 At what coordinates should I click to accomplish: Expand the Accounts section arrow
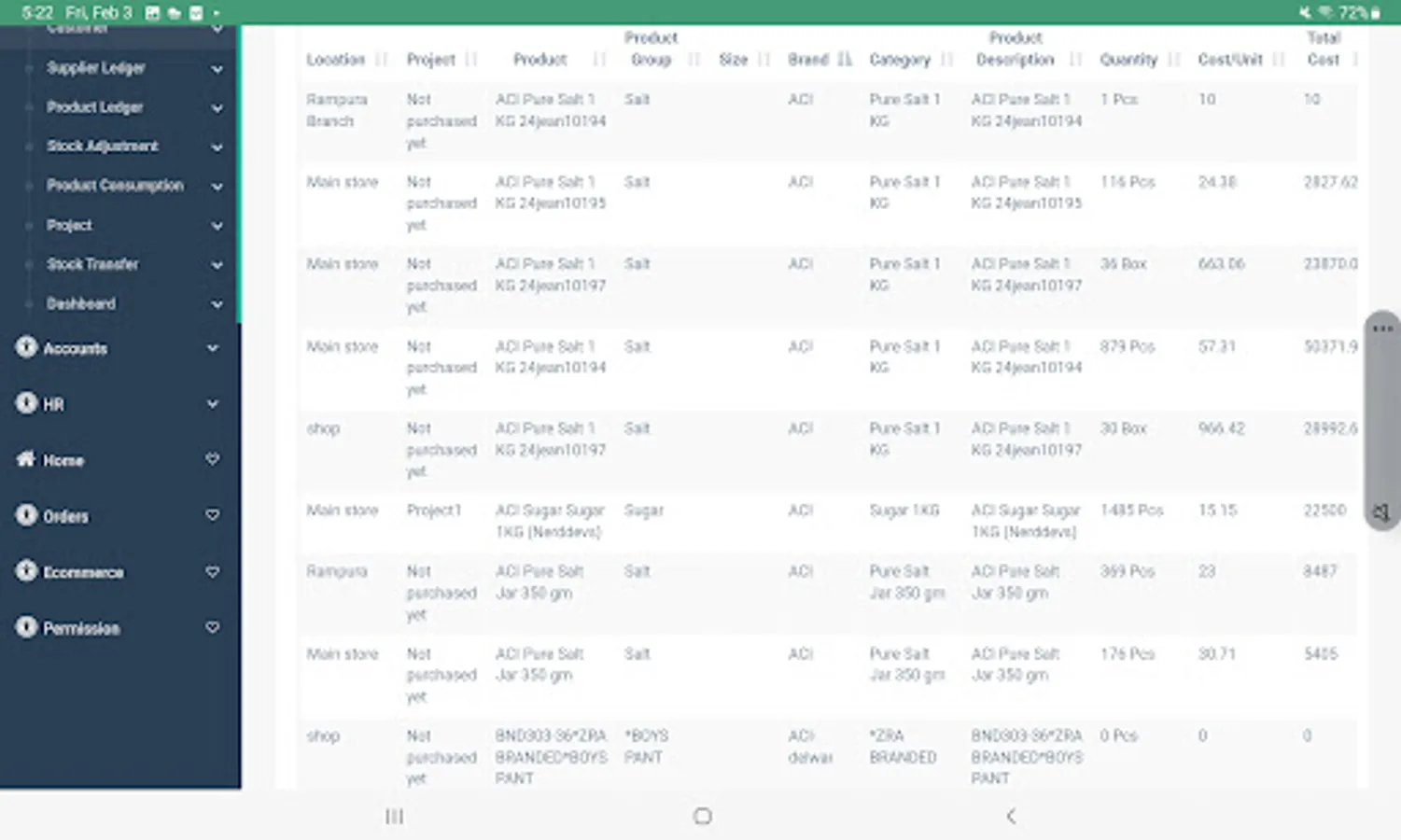[x=213, y=349]
